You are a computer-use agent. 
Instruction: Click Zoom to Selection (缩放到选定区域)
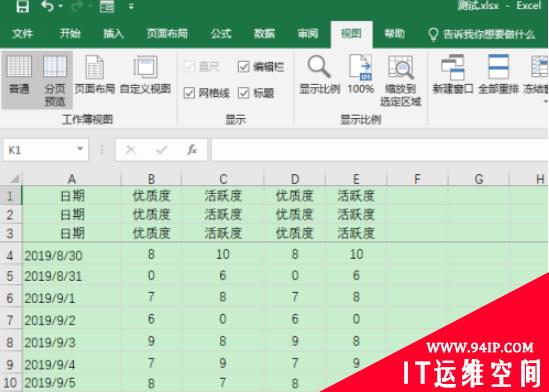coord(401,80)
